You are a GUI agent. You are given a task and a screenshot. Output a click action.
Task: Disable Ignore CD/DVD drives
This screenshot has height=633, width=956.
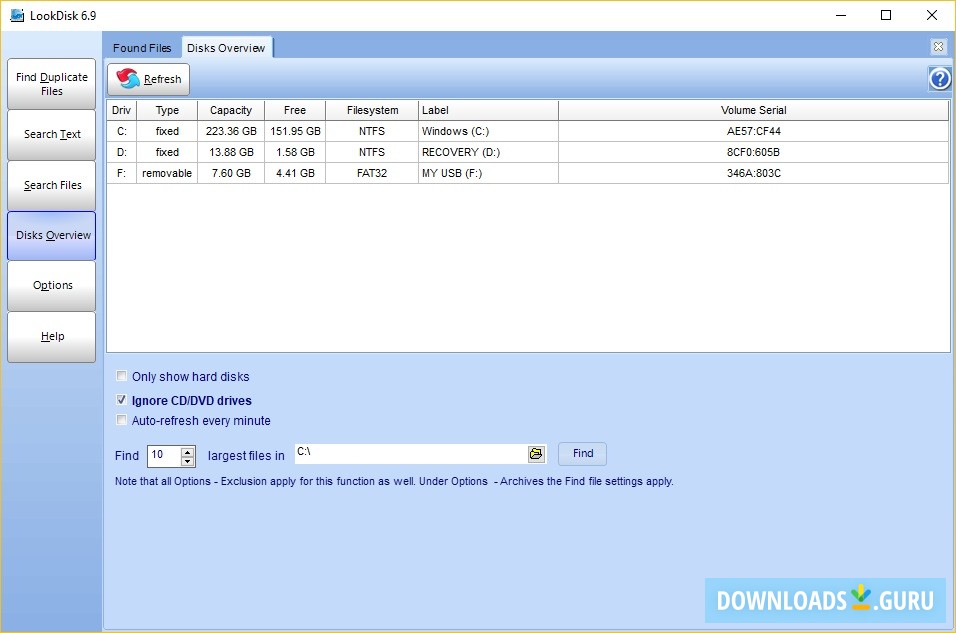[x=121, y=398]
